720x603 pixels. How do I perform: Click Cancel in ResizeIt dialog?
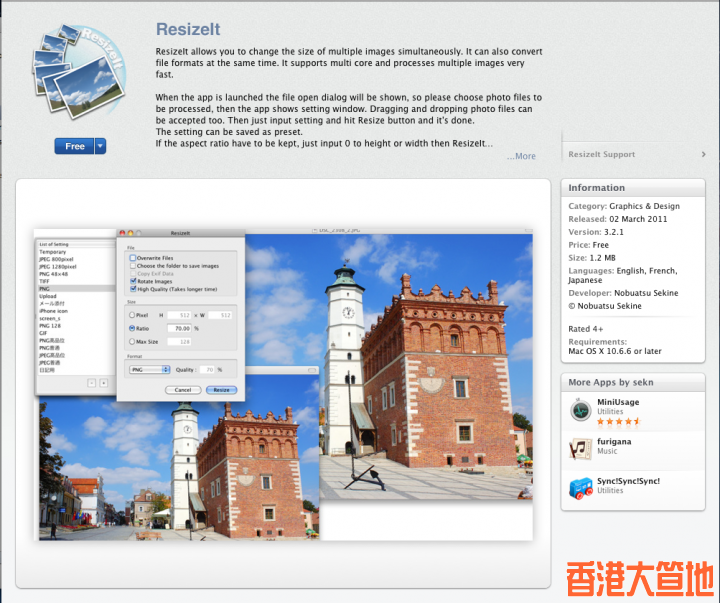click(x=183, y=390)
